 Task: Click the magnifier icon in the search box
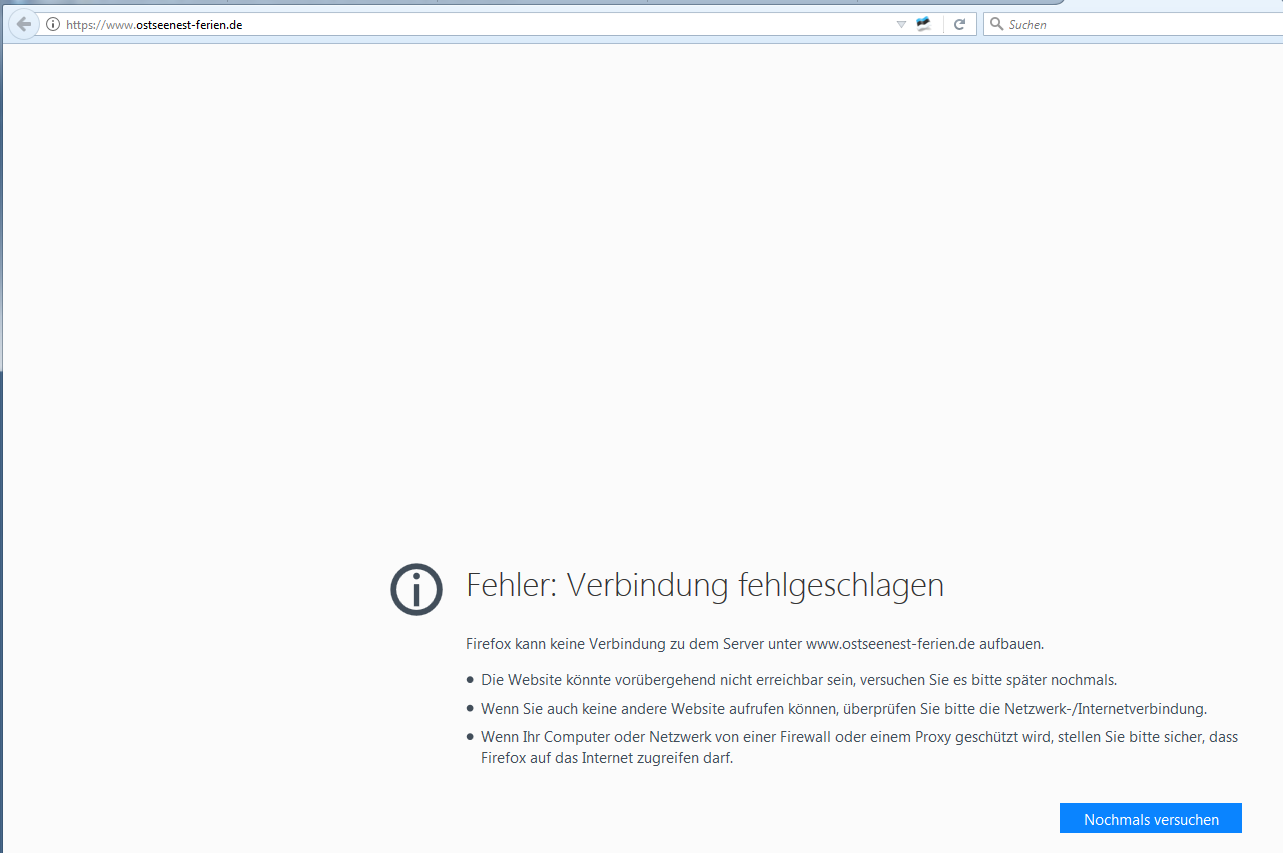[x=996, y=25]
